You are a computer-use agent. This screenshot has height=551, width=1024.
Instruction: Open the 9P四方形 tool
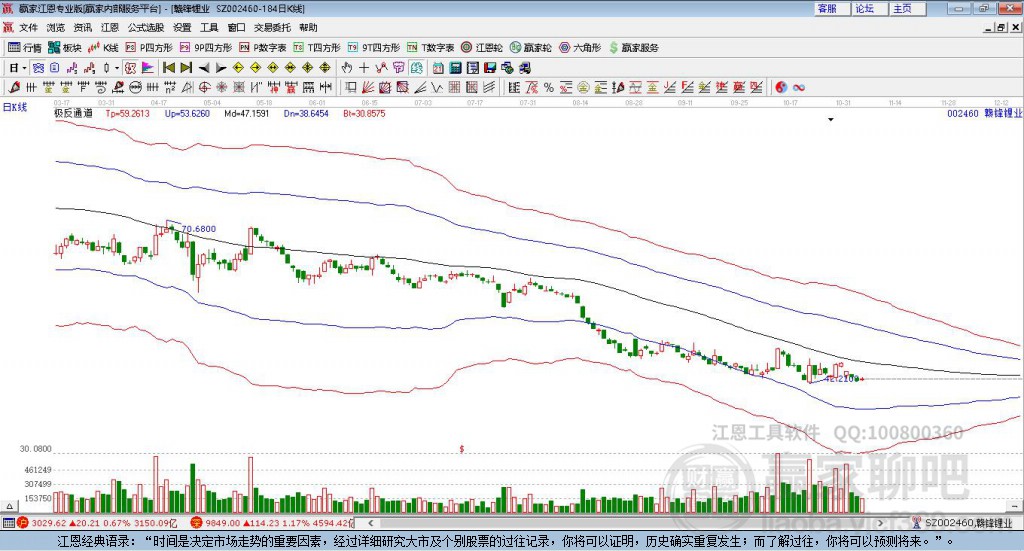[206, 48]
